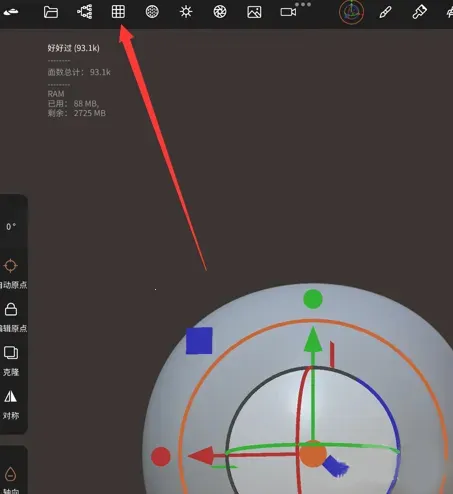Open the material sphere menu

pyautogui.click(x=152, y=12)
